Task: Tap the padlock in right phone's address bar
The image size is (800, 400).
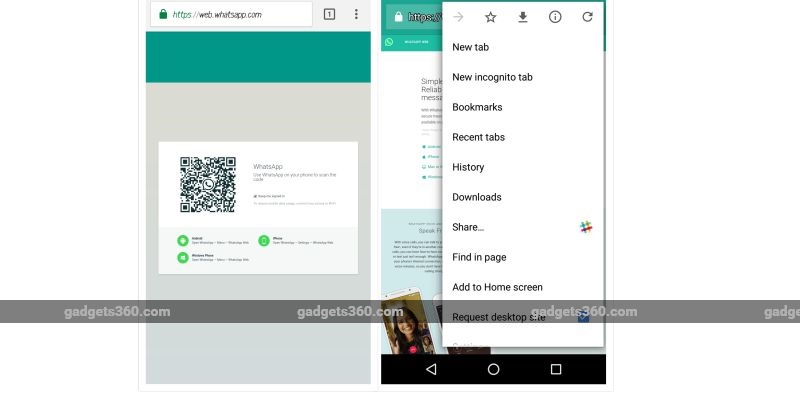Action: (x=398, y=17)
